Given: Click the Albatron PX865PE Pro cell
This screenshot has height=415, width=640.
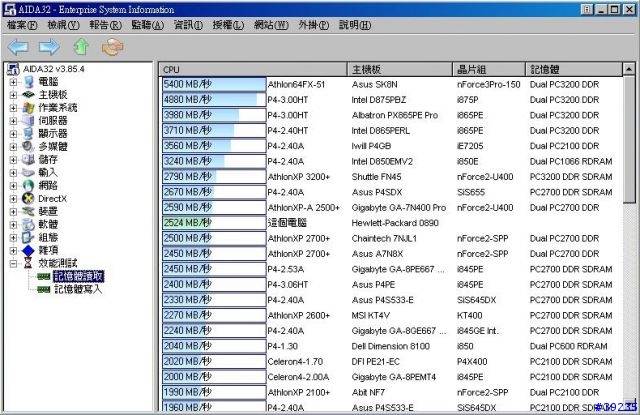Looking at the screenshot, I should (395, 115).
